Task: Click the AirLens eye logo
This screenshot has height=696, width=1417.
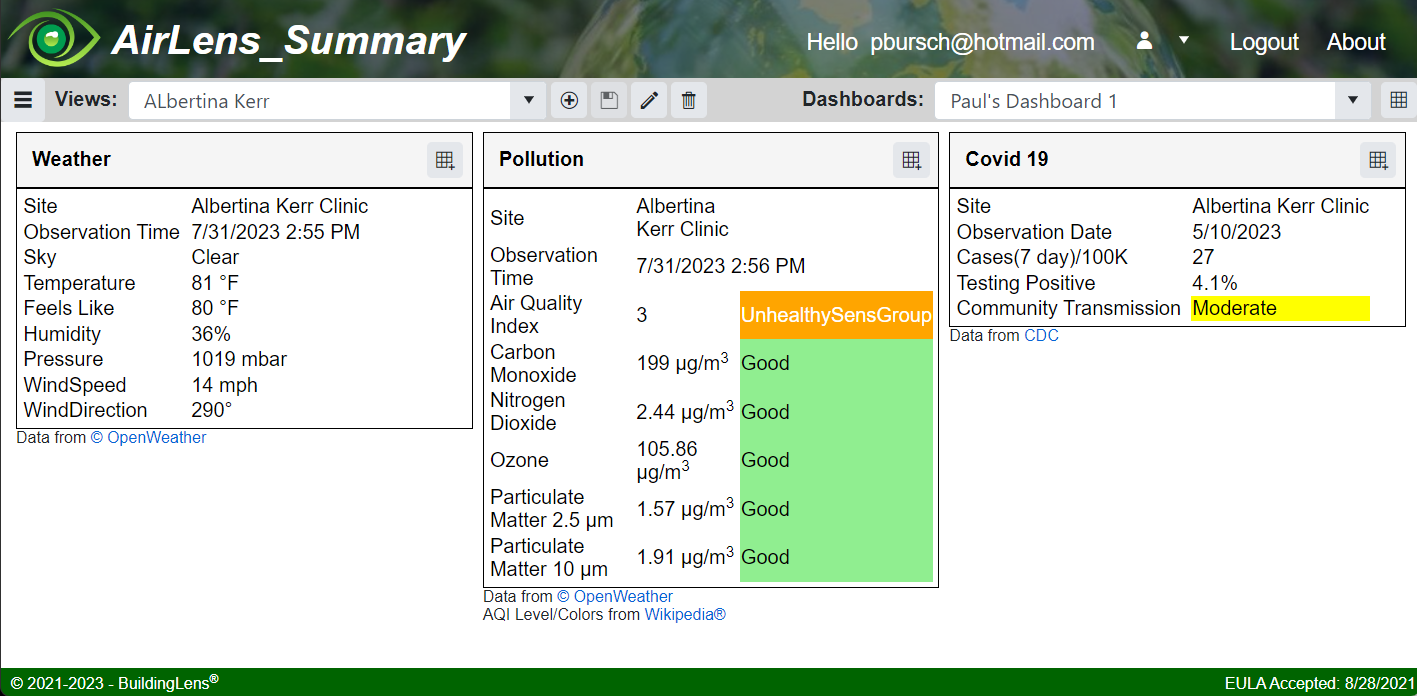Action: [x=54, y=38]
